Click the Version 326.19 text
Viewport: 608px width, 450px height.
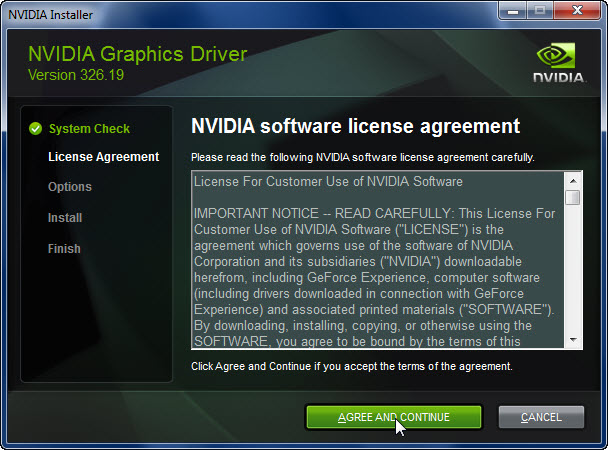(x=76, y=75)
